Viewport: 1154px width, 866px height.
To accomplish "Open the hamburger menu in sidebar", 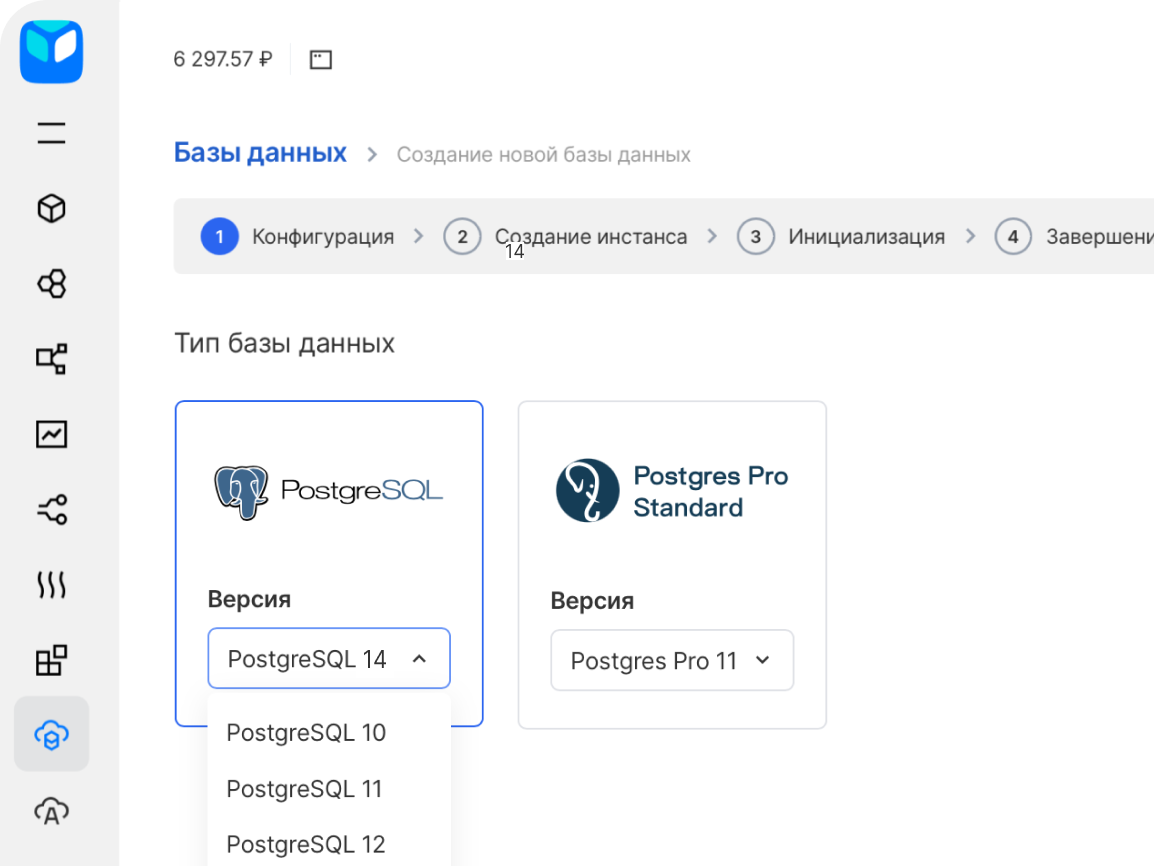I will (52, 133).
